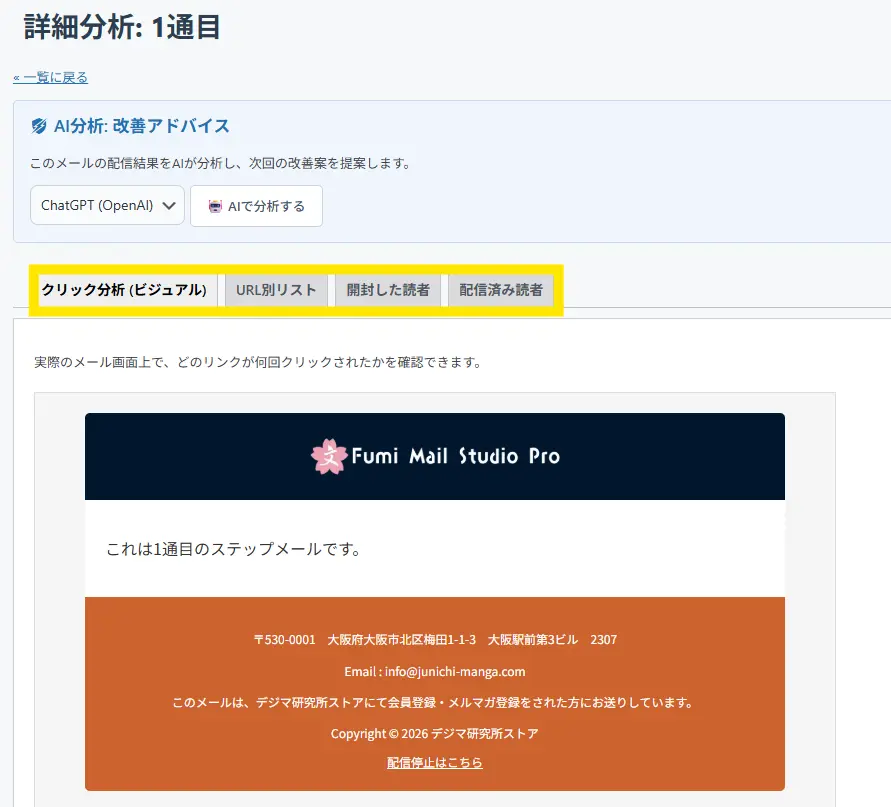Viewport: 891px width, 807px height.
Task: Click the 会員登録・メルマガ登録 footer notice
Action: tap(433, 702)
